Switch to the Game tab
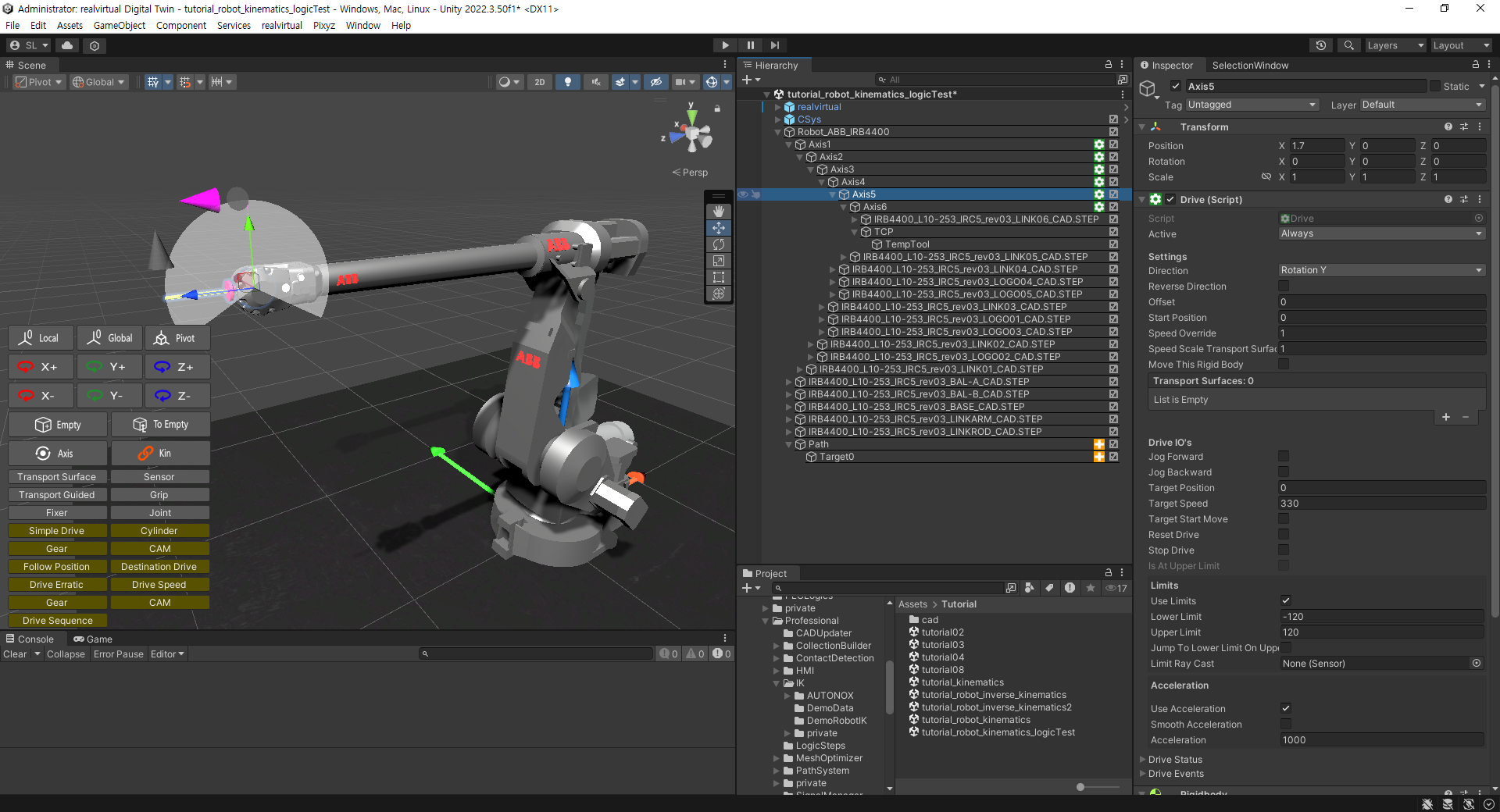 (93, 639)
